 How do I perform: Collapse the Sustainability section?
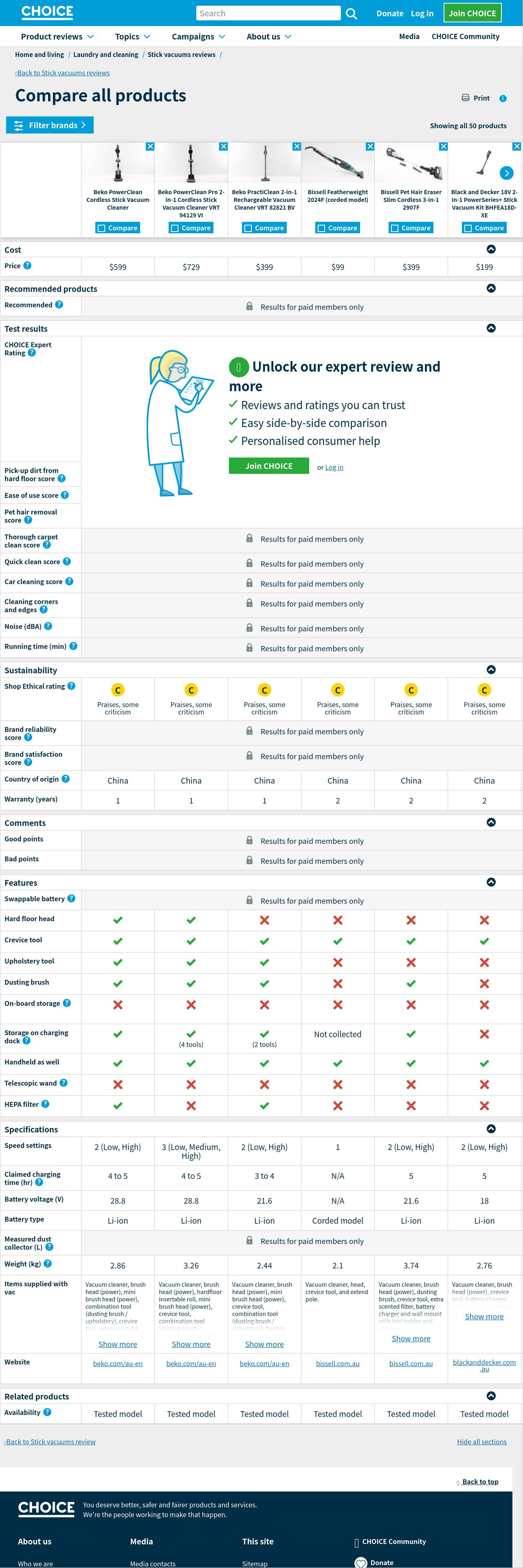tap(491, 670)
